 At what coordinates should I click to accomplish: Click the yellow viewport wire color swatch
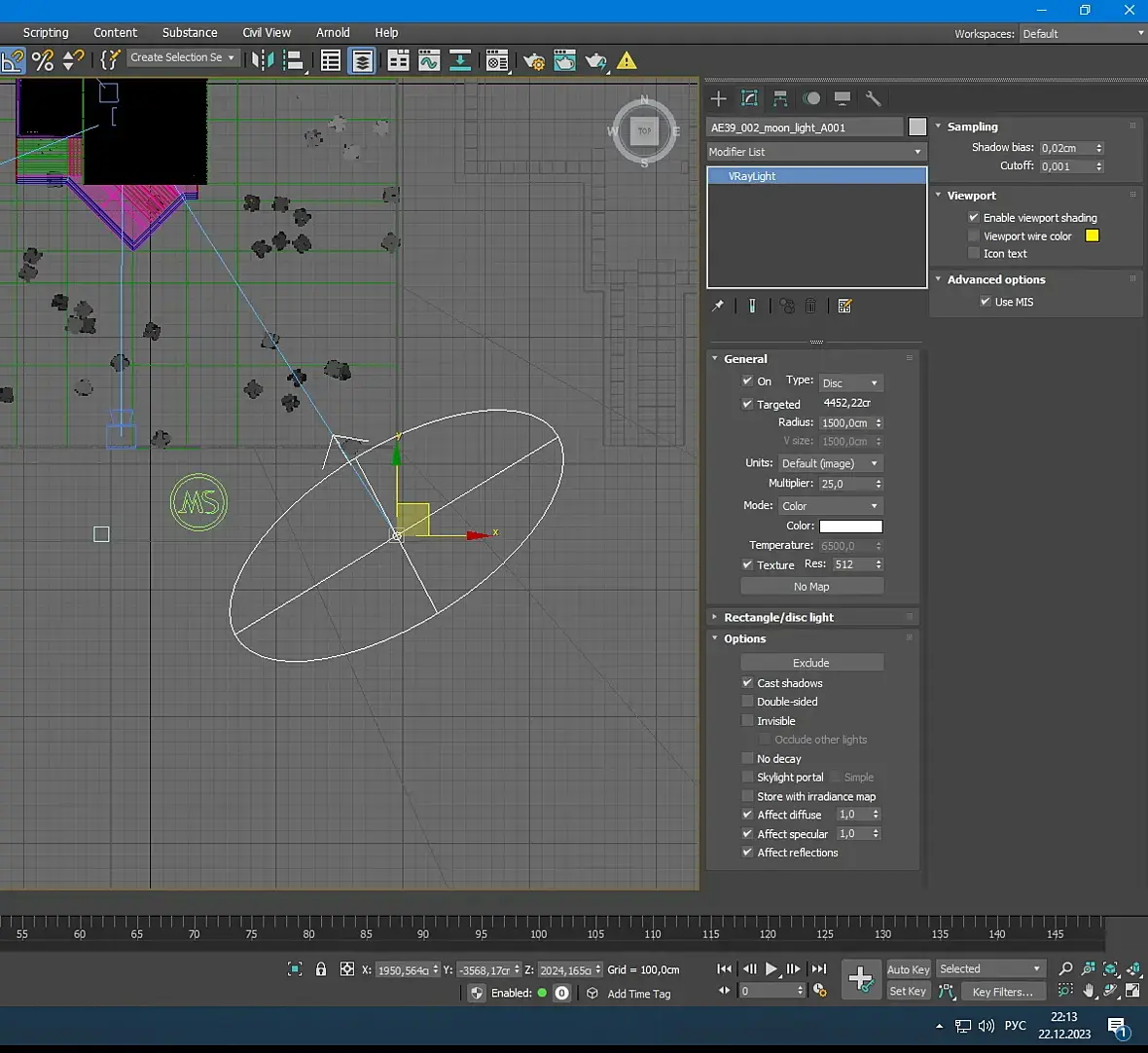tap(1092, 236)
